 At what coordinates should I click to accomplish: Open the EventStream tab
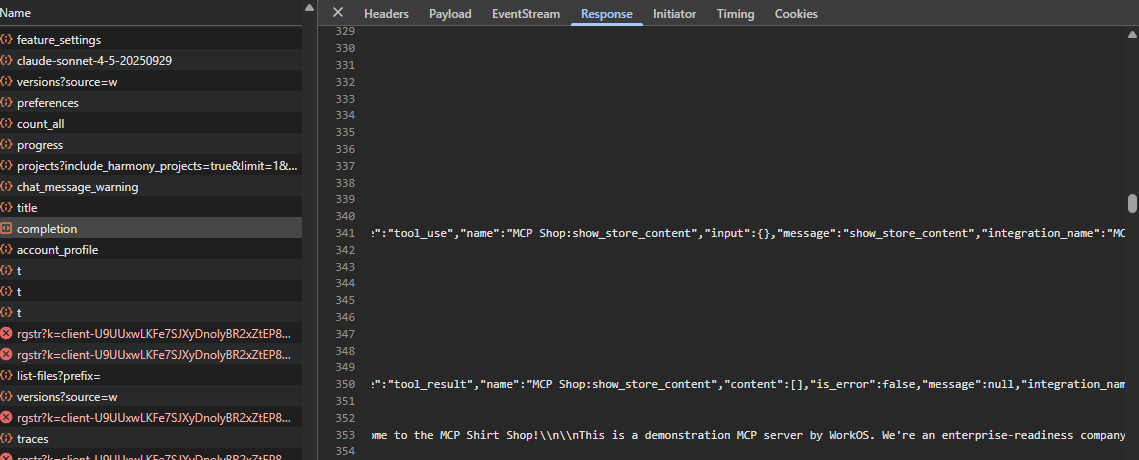tap(526, 14)
